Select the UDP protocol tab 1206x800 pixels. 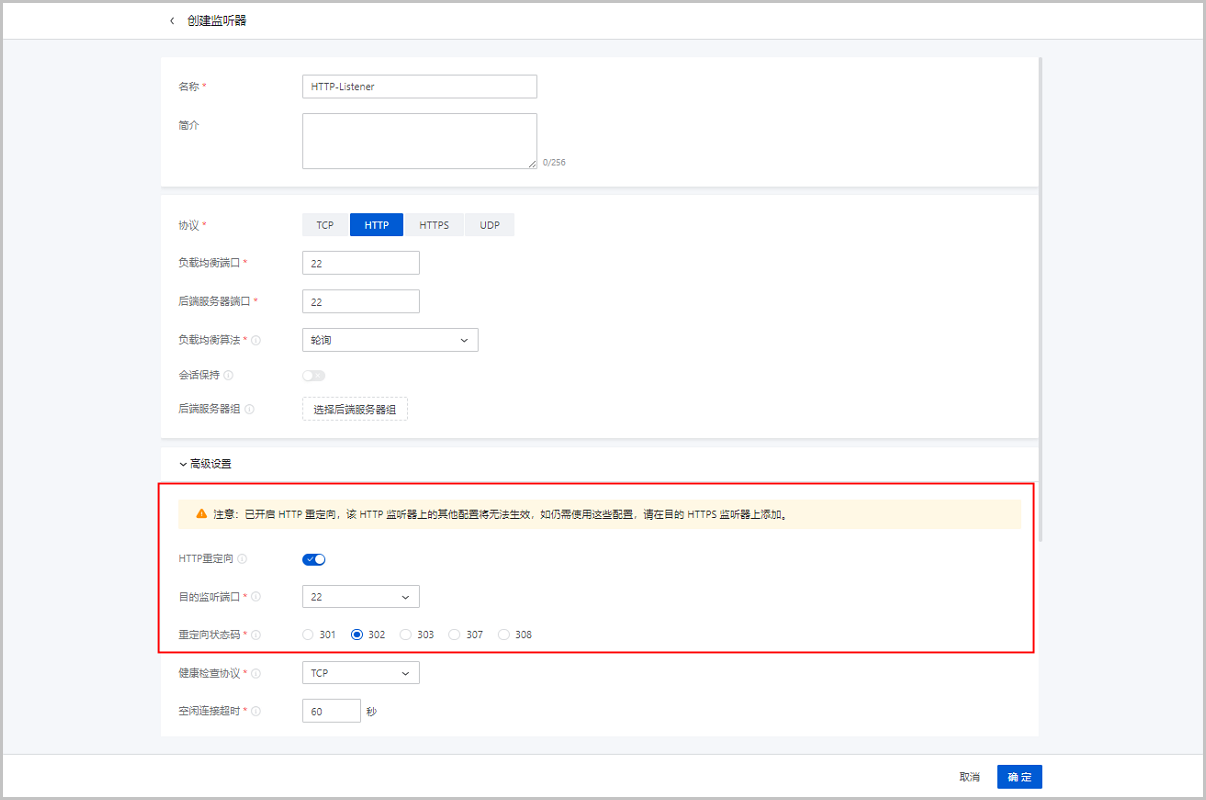click(489, 225)
